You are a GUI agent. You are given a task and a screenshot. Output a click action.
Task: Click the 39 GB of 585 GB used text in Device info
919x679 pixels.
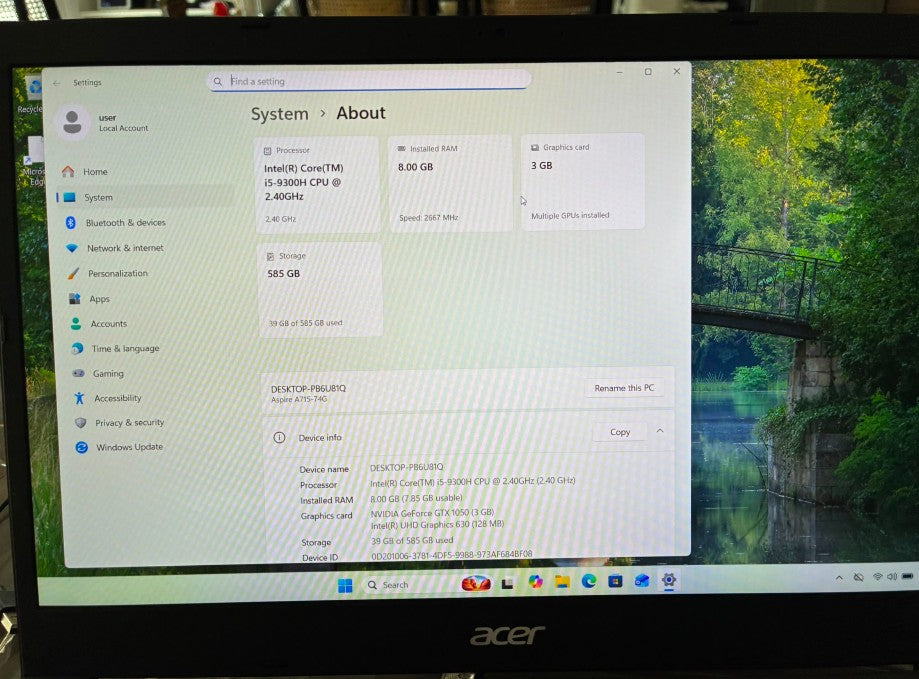click(x=412, y=540)
